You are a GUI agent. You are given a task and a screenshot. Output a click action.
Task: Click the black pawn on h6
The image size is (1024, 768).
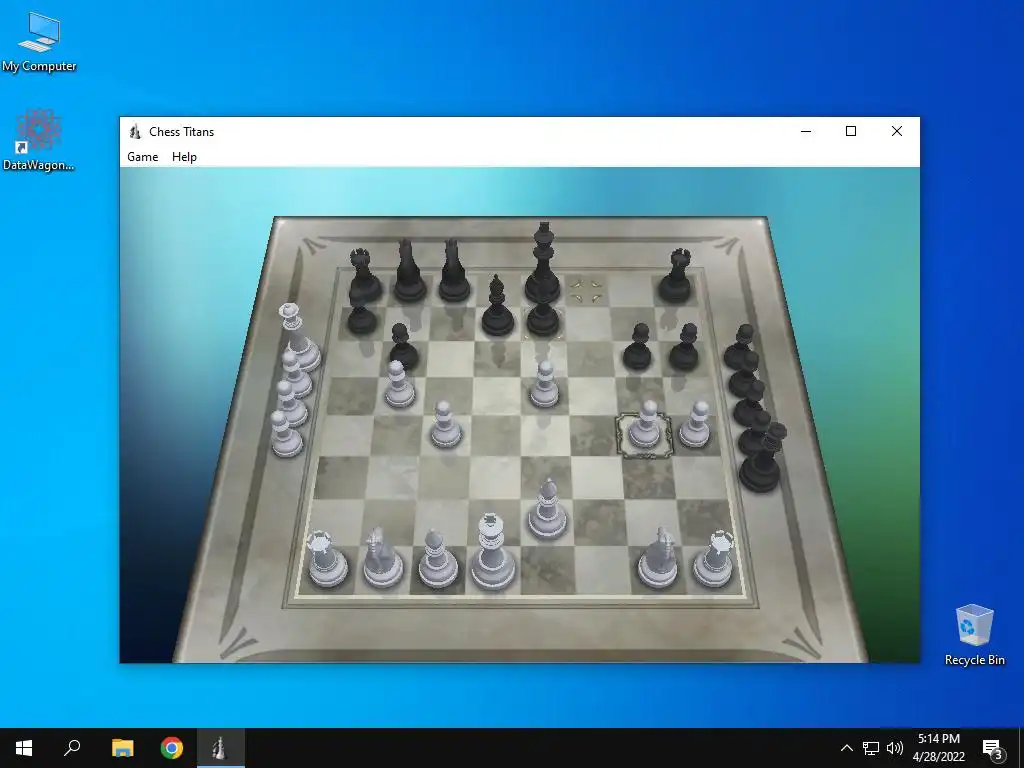coord(684,347)
